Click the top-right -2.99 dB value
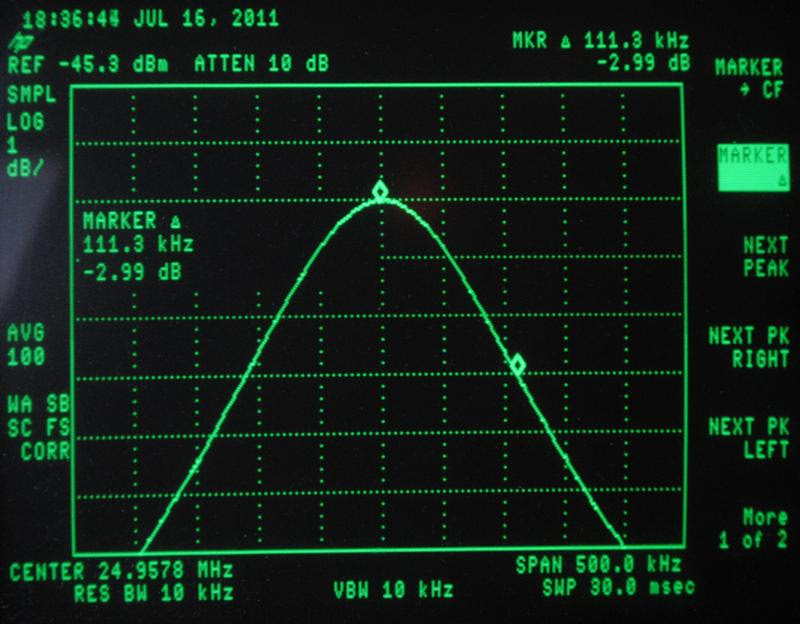800x624 pixels. tap(643, 63)
